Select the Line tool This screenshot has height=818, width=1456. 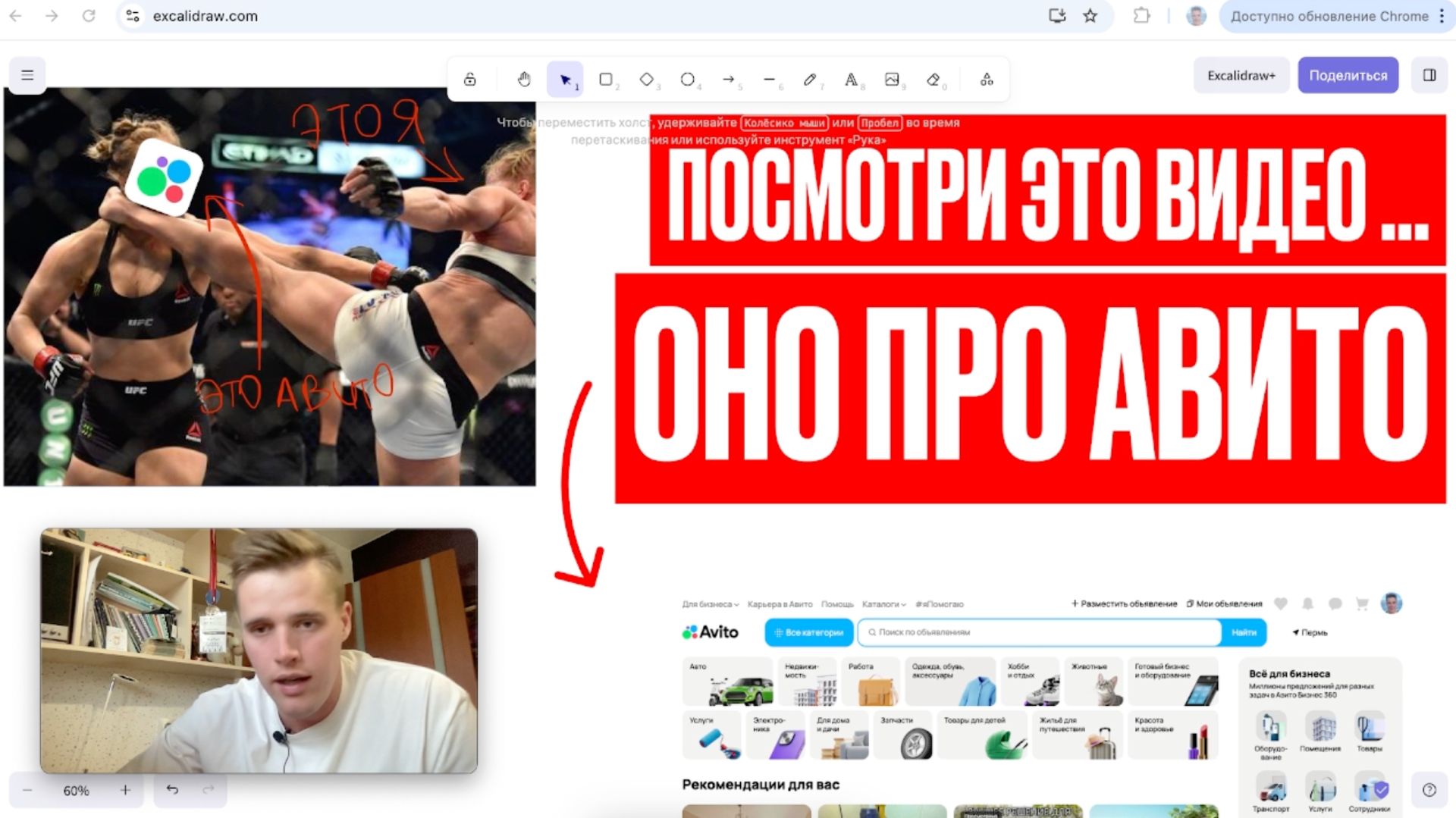770,79
